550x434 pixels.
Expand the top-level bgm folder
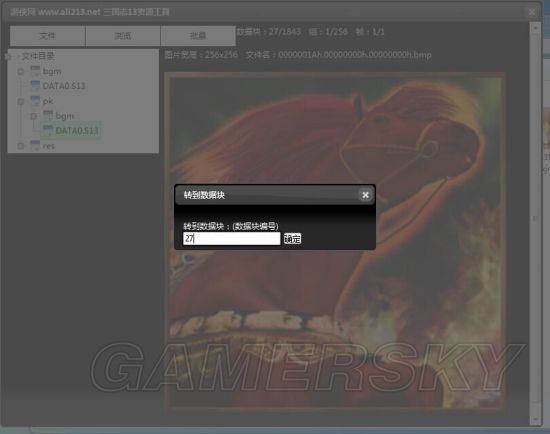pyautogui.click(x=21, y=72)
